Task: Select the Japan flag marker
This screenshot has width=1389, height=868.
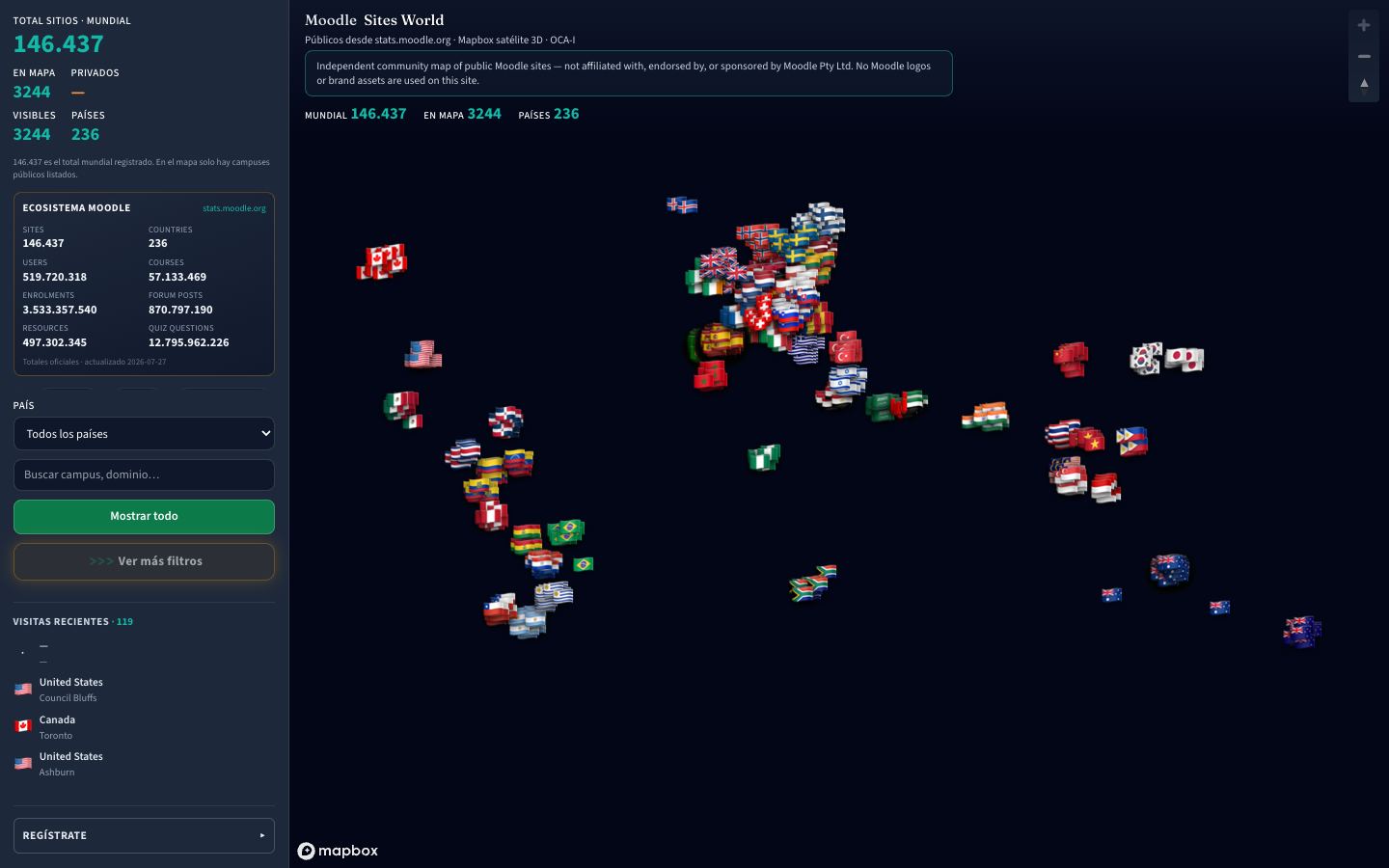Action: pos(1185,360)
